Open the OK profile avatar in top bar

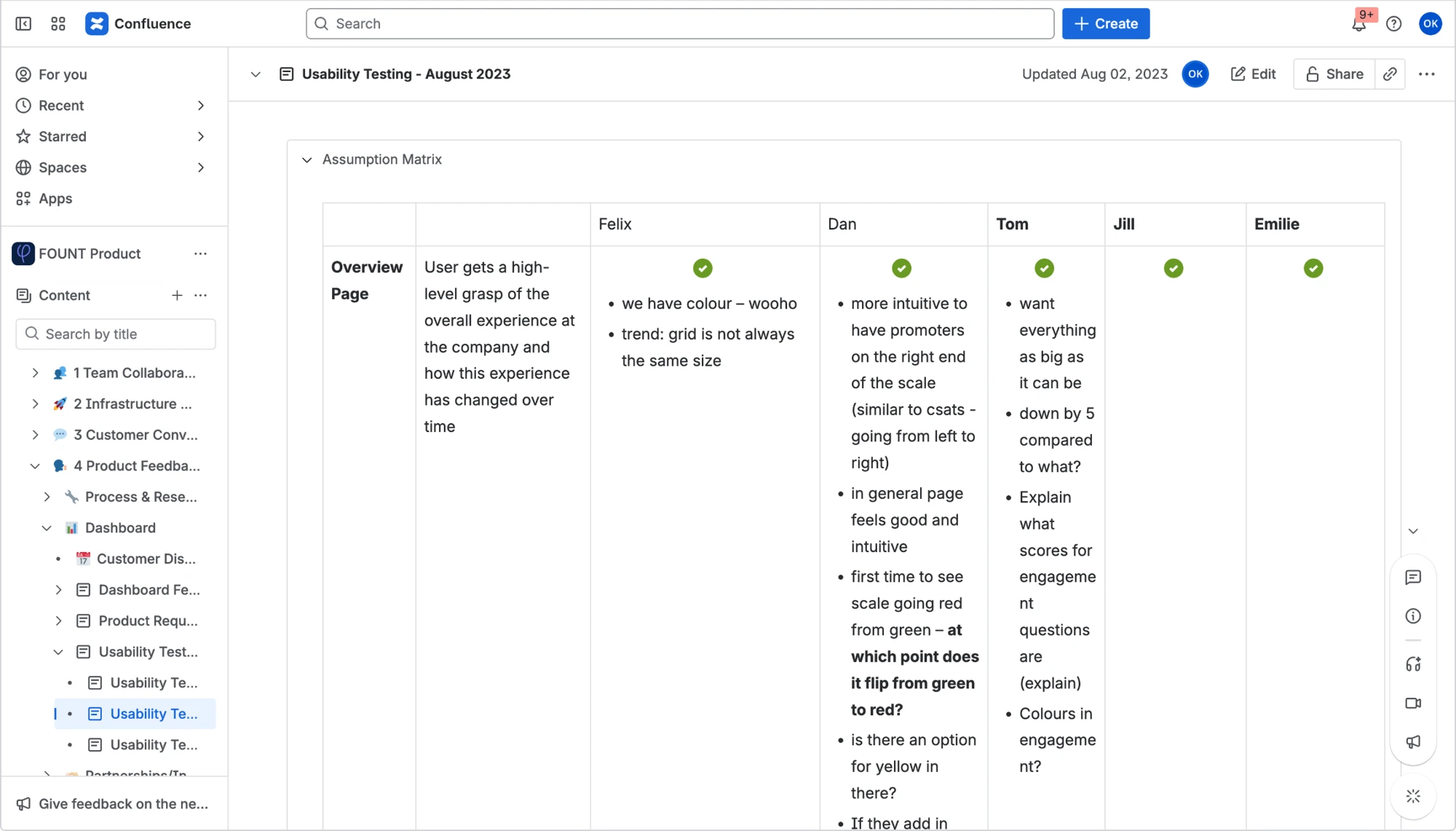point(1431,24)
